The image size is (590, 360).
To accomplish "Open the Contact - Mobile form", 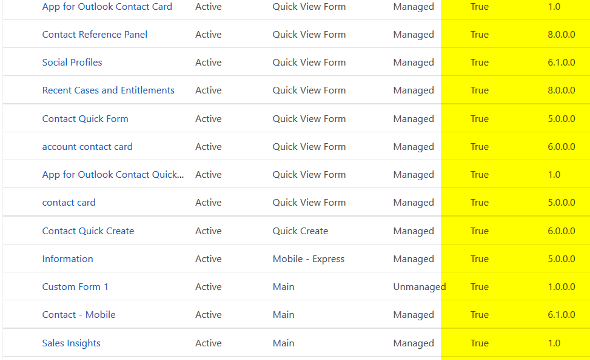I will tap(79, 314).
